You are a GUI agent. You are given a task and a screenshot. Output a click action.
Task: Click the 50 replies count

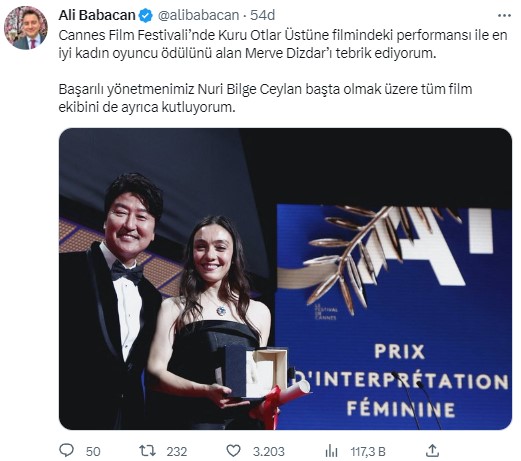point(93,451)
